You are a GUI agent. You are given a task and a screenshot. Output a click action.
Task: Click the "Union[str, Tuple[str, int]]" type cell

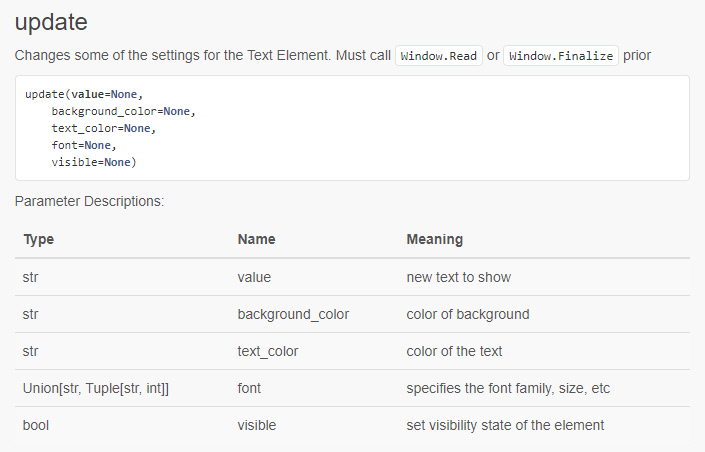coord(95,388)
